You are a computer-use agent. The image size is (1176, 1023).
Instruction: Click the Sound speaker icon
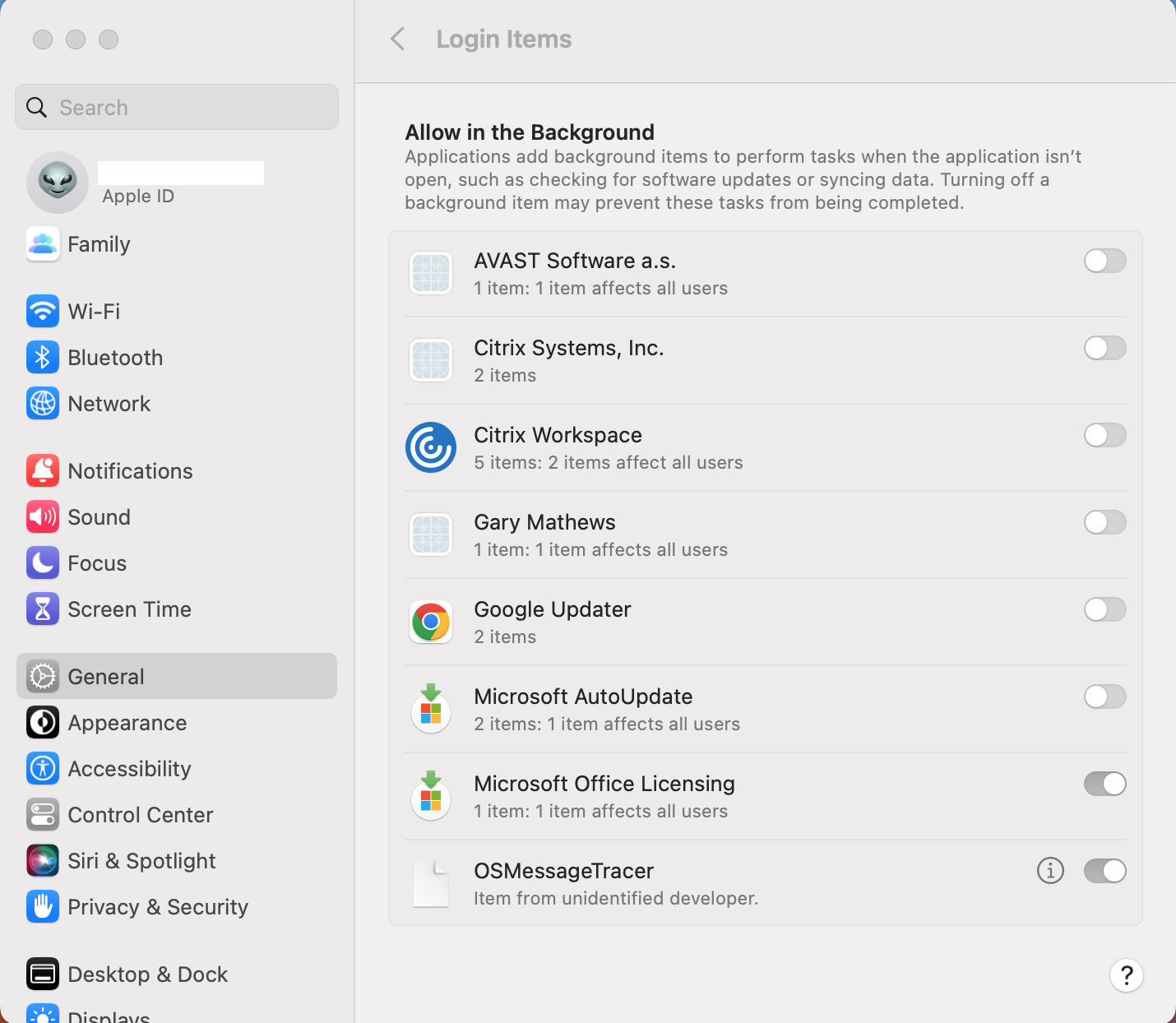(x=43, y=517)
